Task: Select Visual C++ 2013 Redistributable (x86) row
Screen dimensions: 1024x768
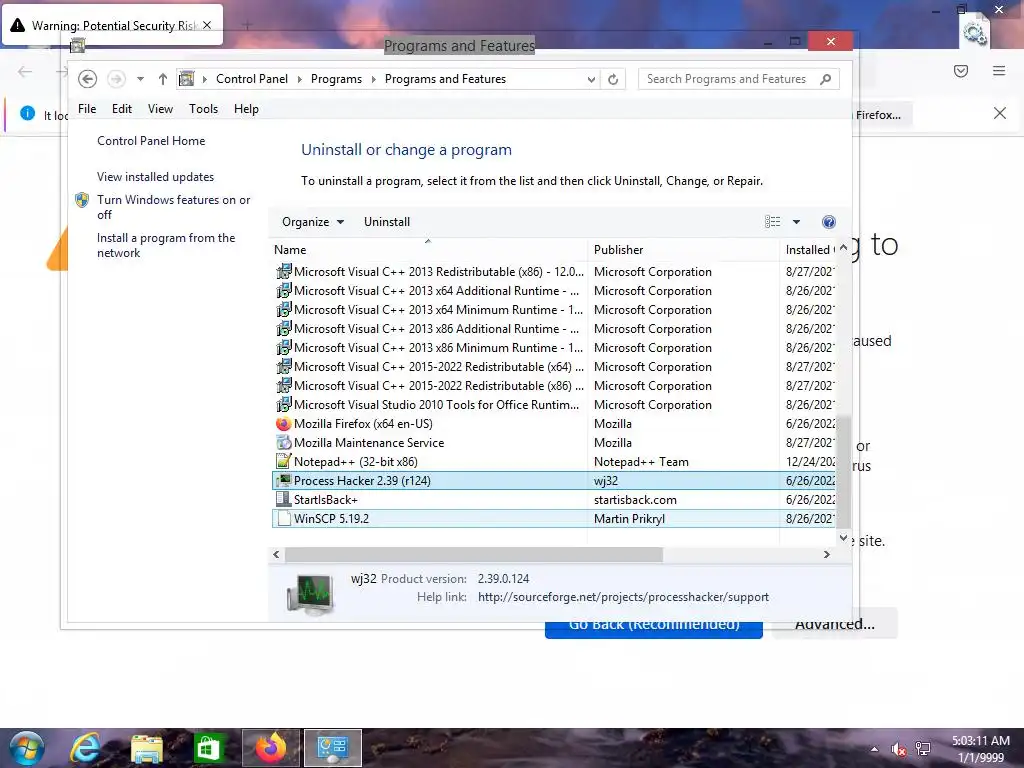Action: [552, 272]
